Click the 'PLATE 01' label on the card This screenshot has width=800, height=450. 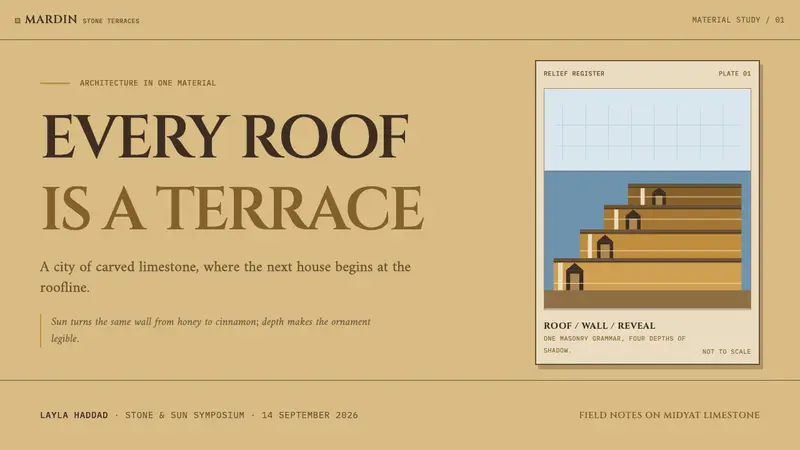coord(734,73)
